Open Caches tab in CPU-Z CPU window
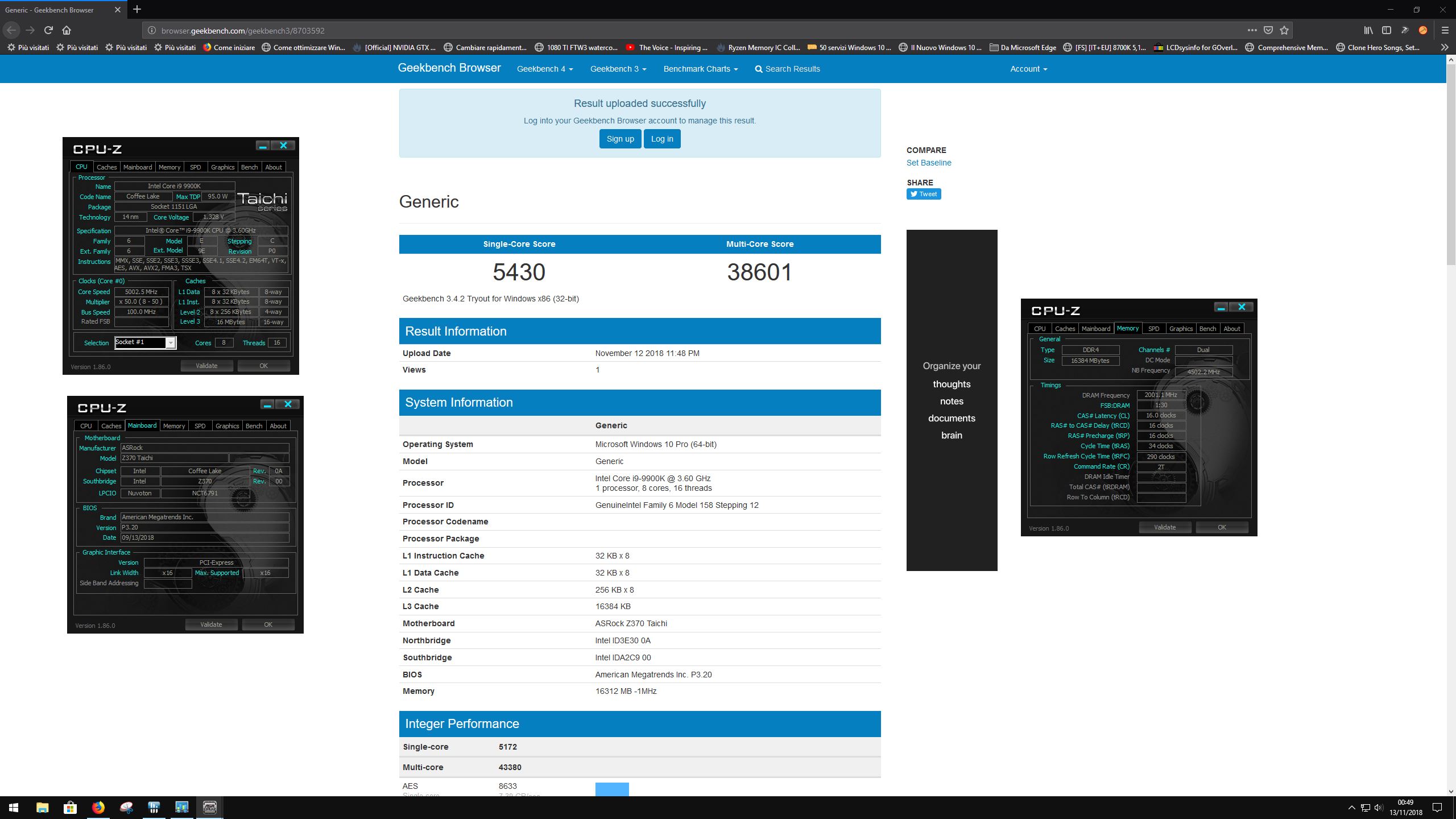The image size is (1456, 819). click(106, 167)
